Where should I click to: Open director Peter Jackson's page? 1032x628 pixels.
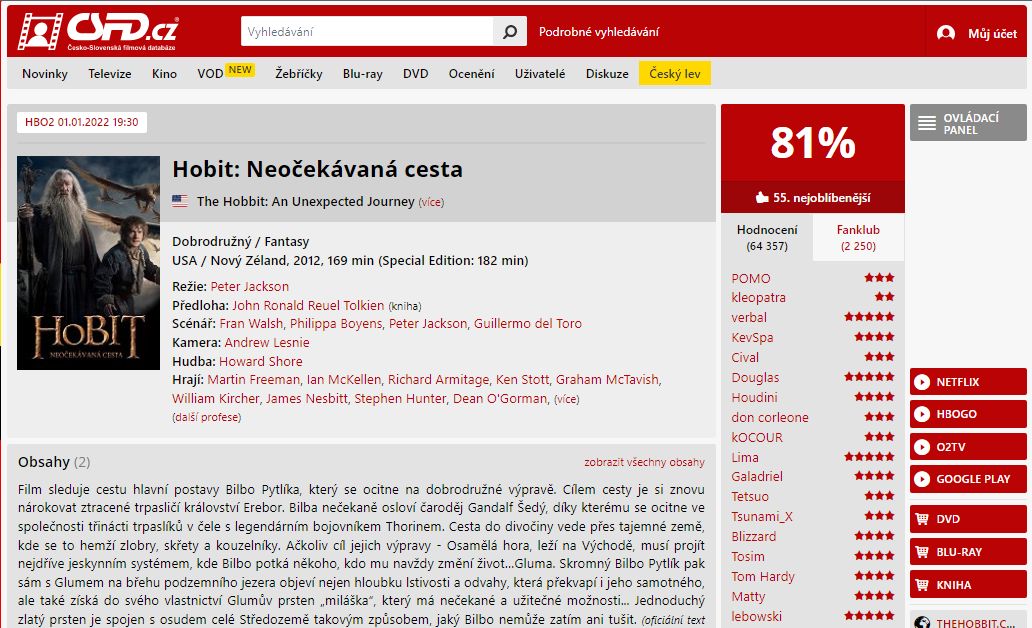click(249, 286)
